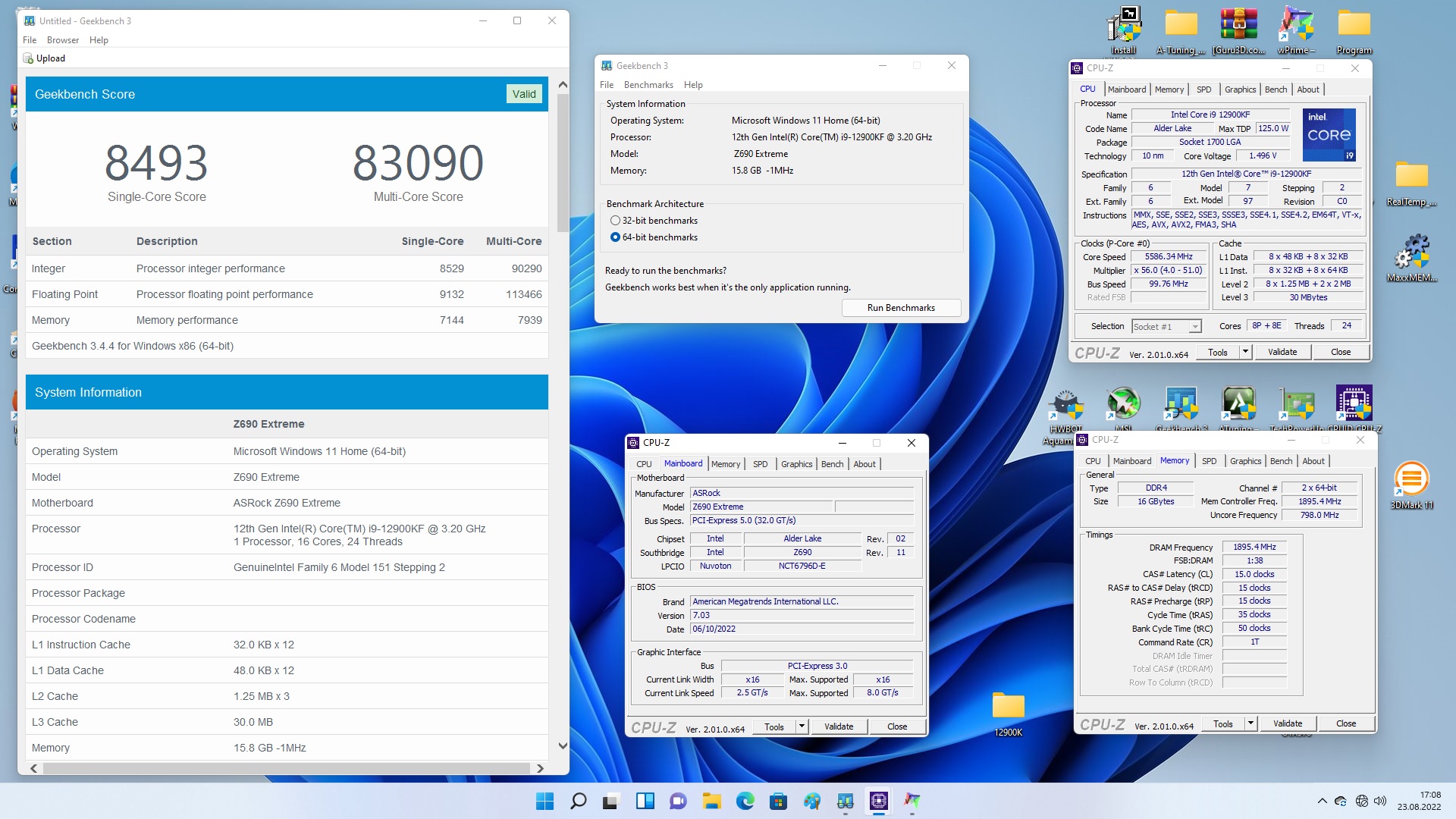Click the scroll-left arrow in Geekbench results

click(34, 768)
